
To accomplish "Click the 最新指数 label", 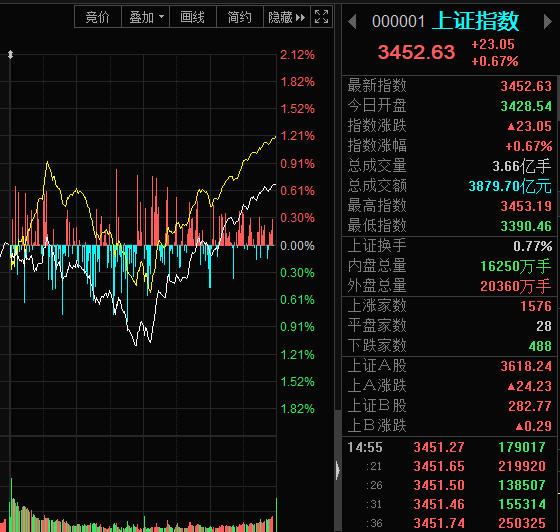I will tap(377, 86).
